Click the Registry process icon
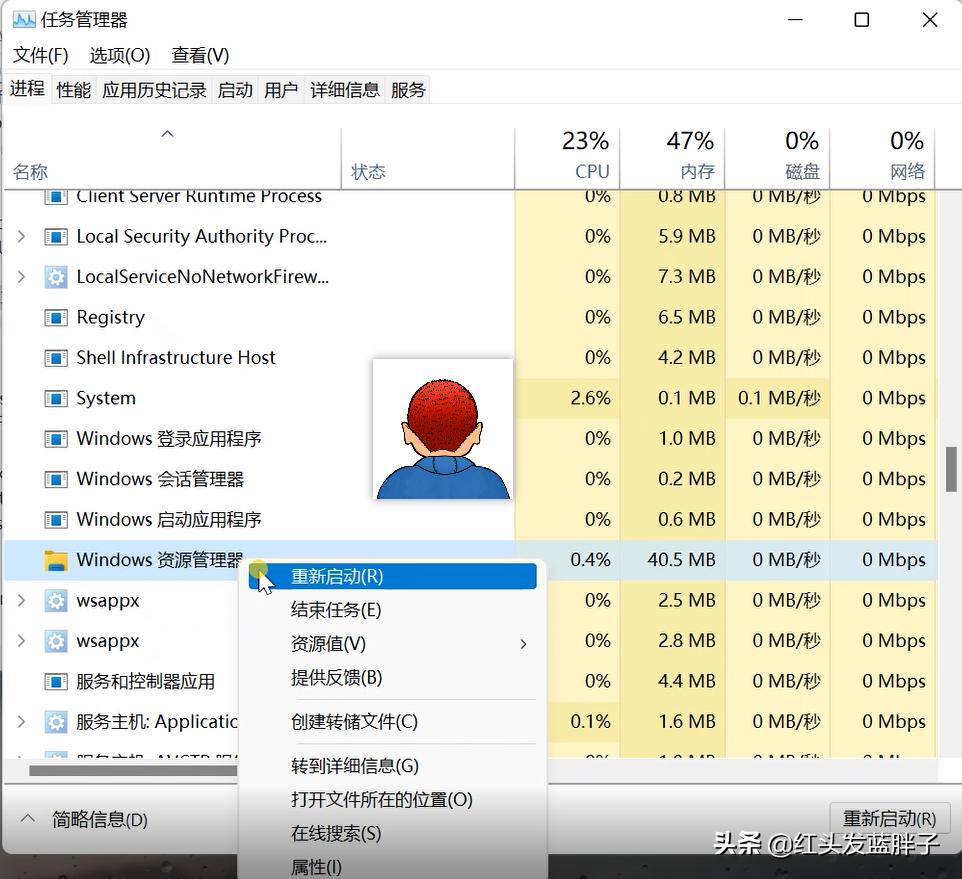Viewport: 962px width, 879px height. tap(57, 317)
